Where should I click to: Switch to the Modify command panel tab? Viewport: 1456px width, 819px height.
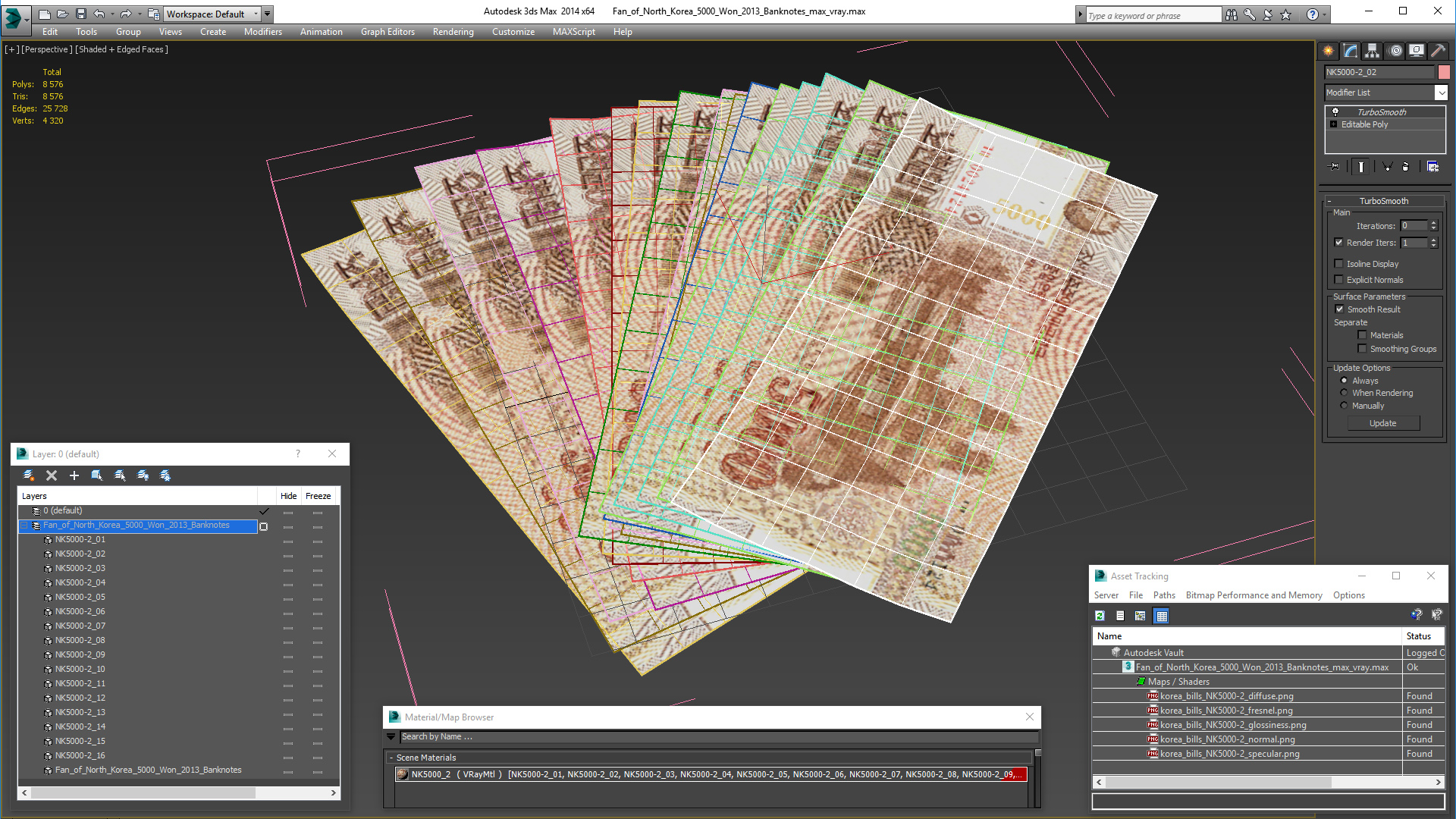[1351, 51]
